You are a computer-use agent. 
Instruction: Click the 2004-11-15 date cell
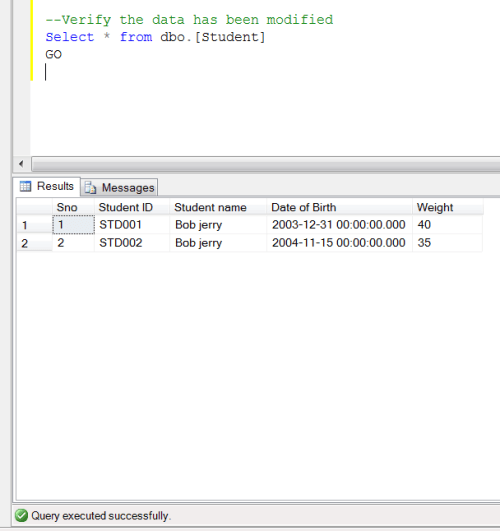pos(339,243)
